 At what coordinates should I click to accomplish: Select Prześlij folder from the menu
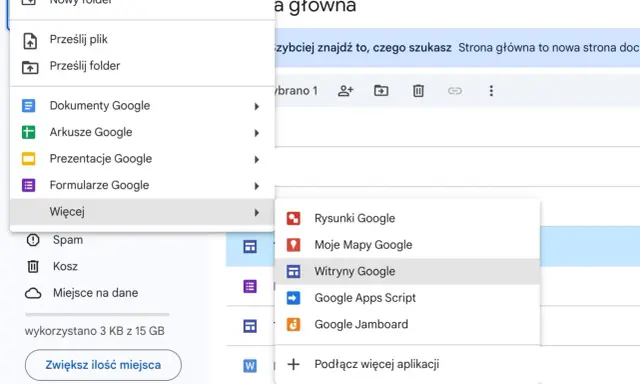(x=142, y=66)
